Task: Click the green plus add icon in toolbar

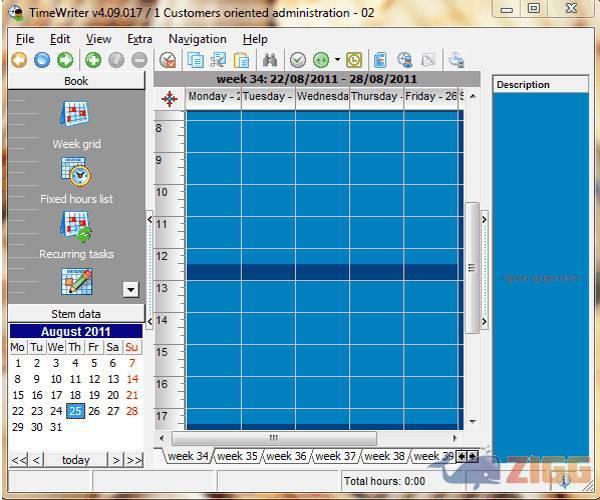Action: [x=92, y=60]
